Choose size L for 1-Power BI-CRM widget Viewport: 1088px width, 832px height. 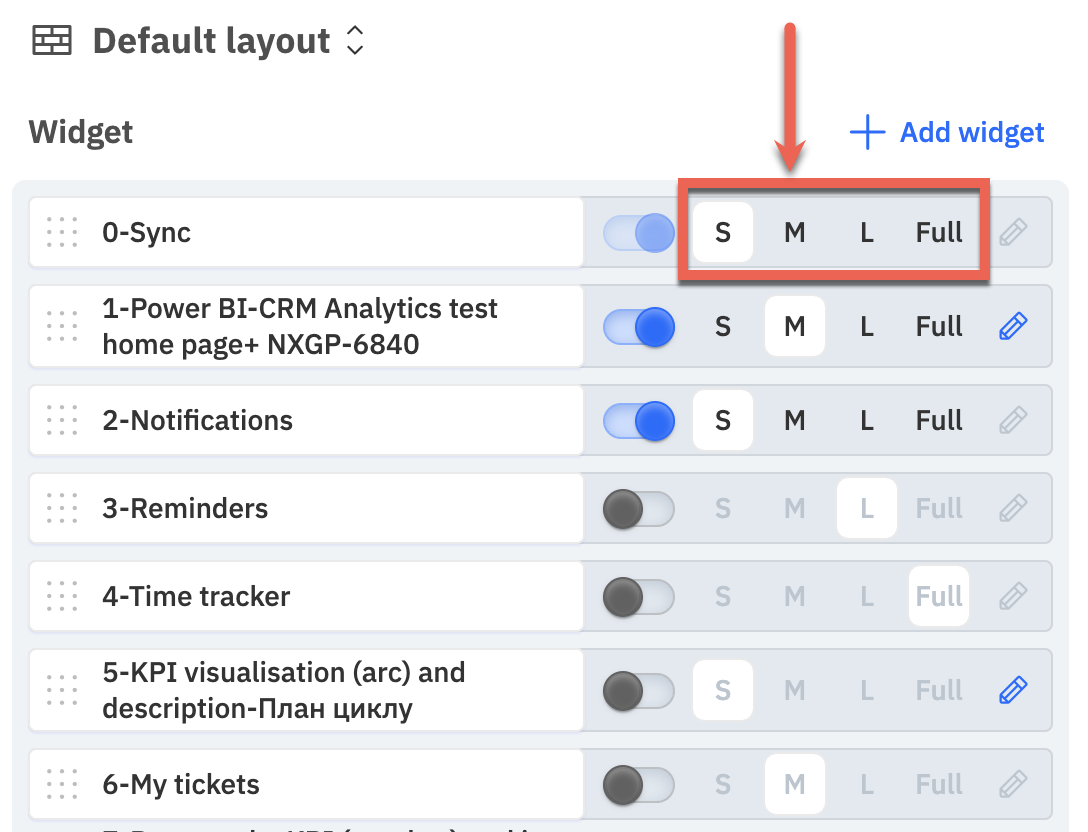[x=867, y=326]
